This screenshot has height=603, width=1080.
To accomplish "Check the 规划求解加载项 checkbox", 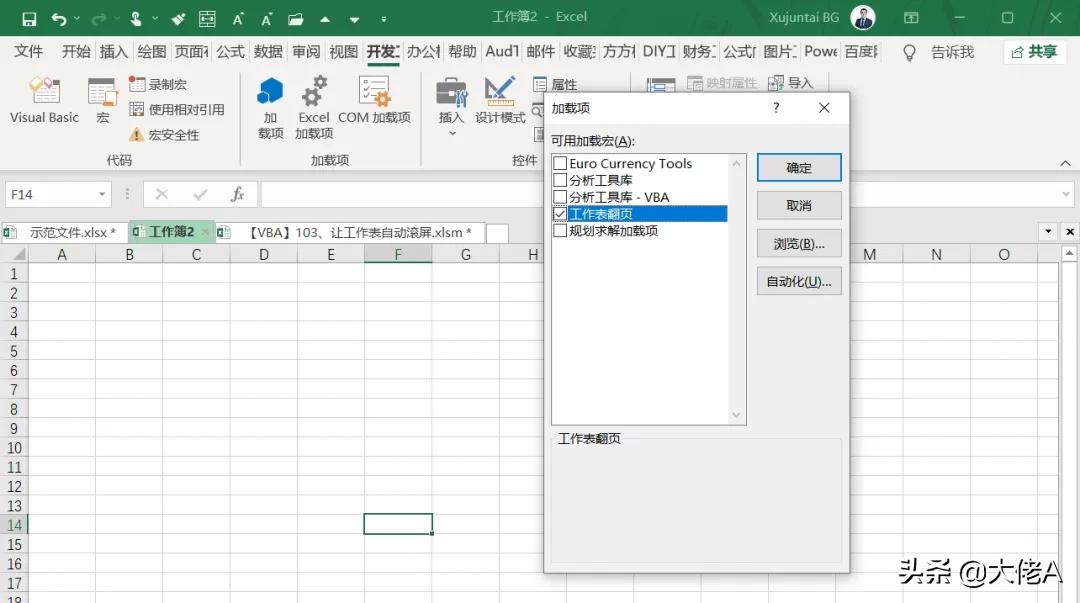I will click(560, 230).
